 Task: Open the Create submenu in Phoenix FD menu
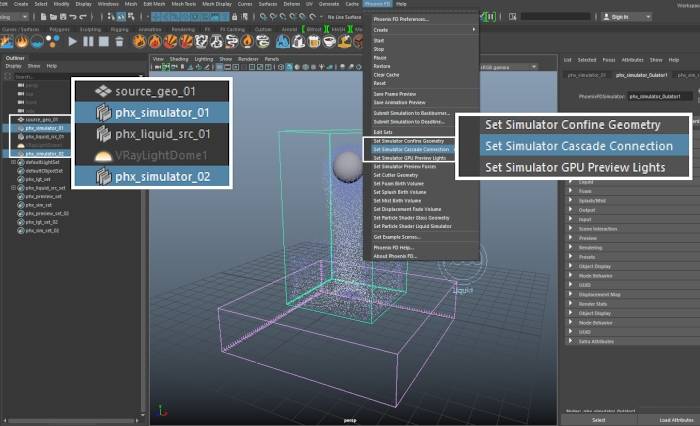click(x=423, y=30)
